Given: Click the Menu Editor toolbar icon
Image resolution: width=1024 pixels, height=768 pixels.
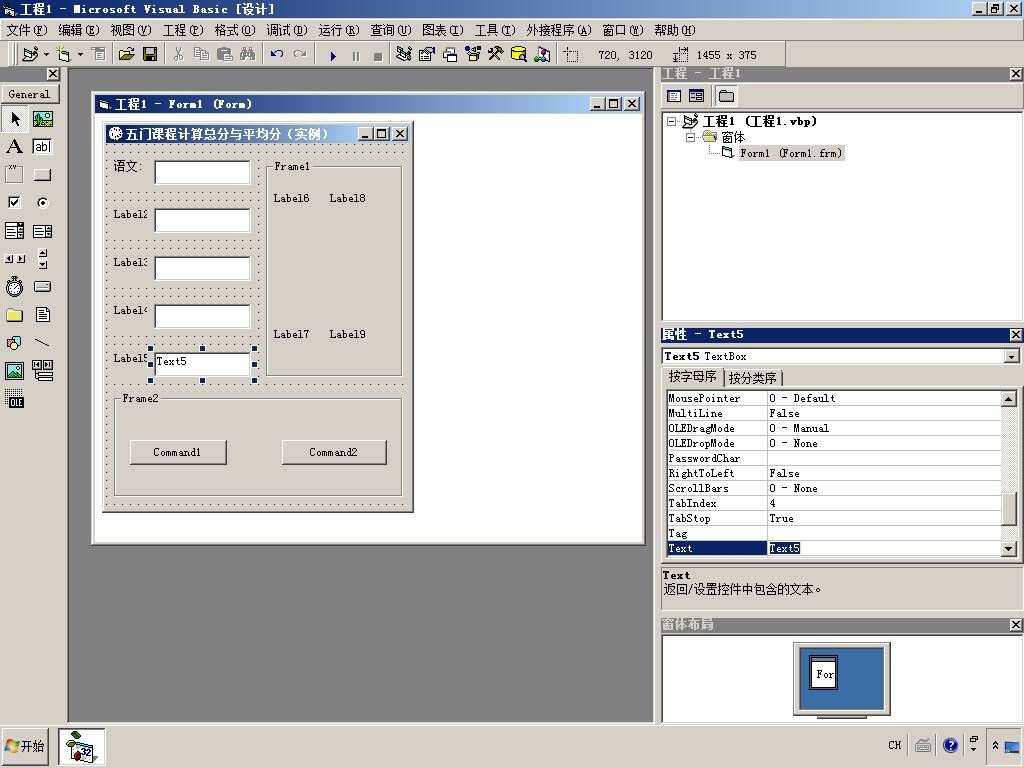Looking at the screenshot, I should click(x=99, y=54).
